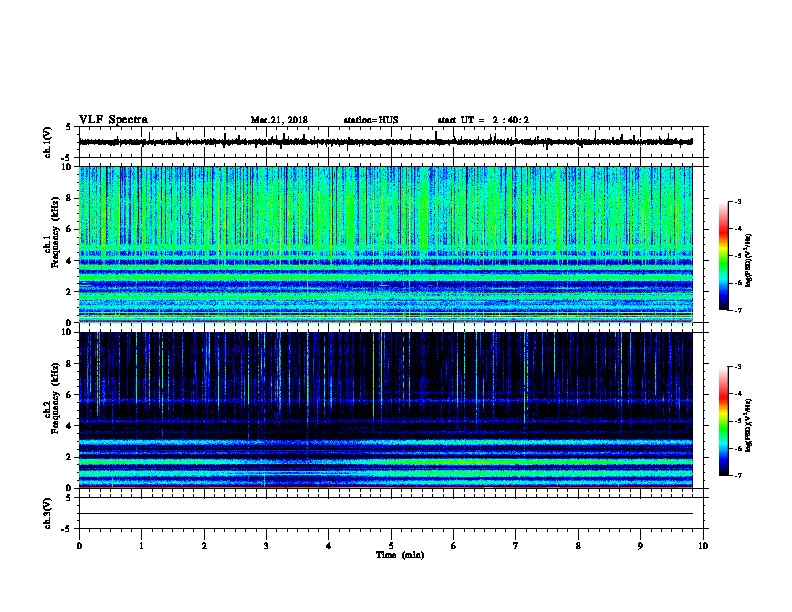Click the ch.2 color scale bar
792x612 pixels.
point(724,421)
